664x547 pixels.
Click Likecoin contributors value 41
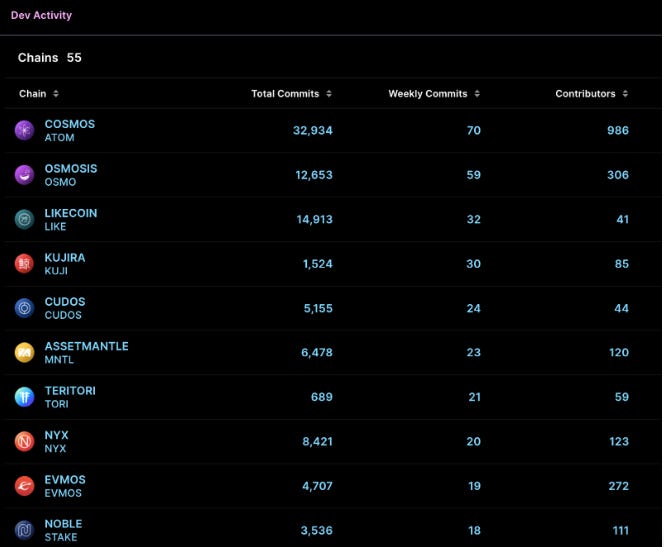click(622, 219)
